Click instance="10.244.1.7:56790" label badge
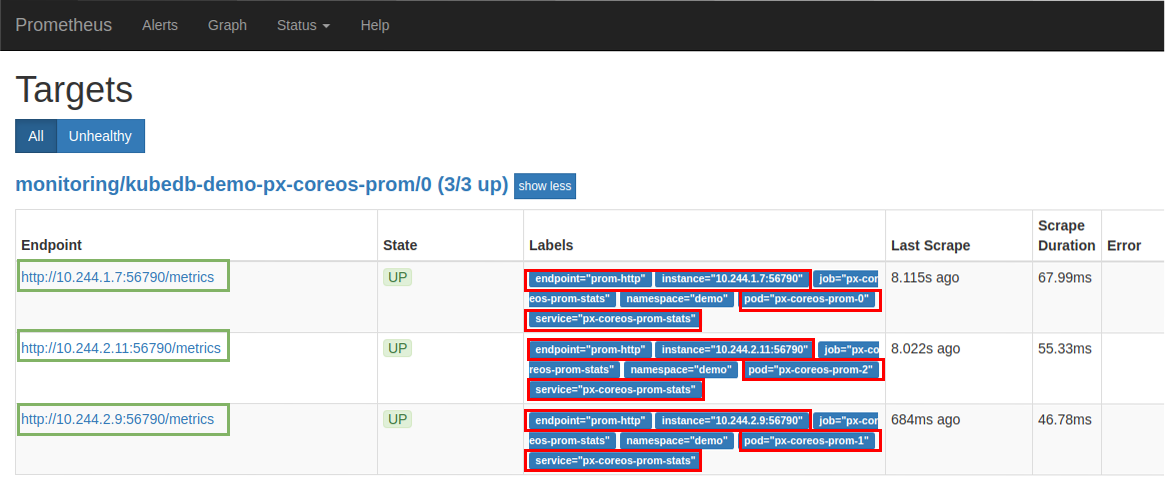1166x487 pixels. pos(732,279)
